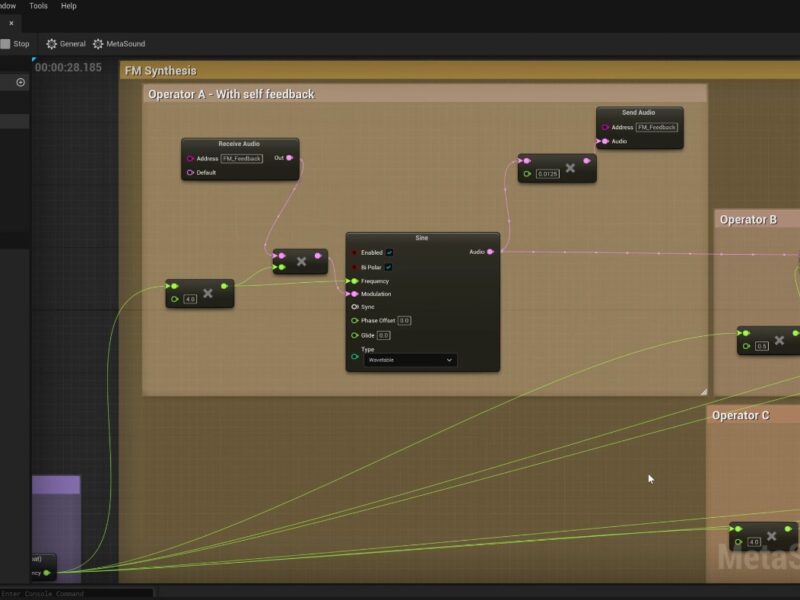800x600 pixels.
Task: Select Operator A comment box title
Action: (x=231, y=94)
